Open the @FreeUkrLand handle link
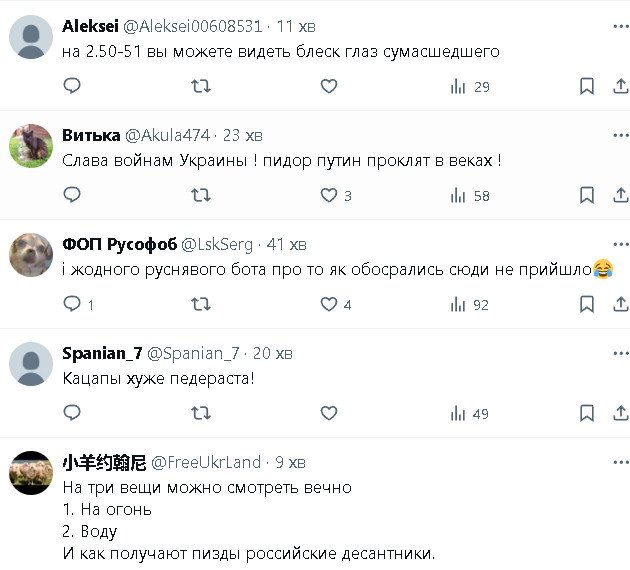630x570 pixels. pos(208,462)
